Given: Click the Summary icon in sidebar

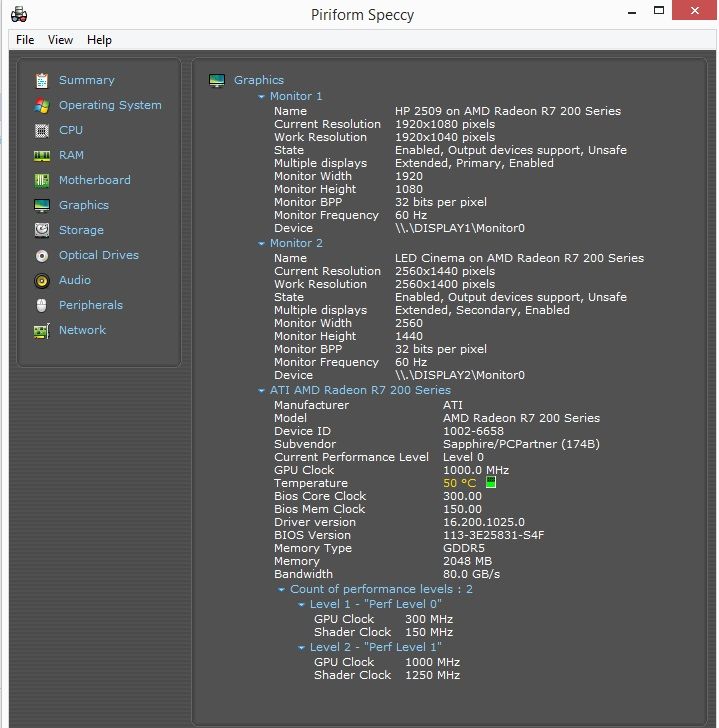Looking at the screenshot, I should point(41,80).
